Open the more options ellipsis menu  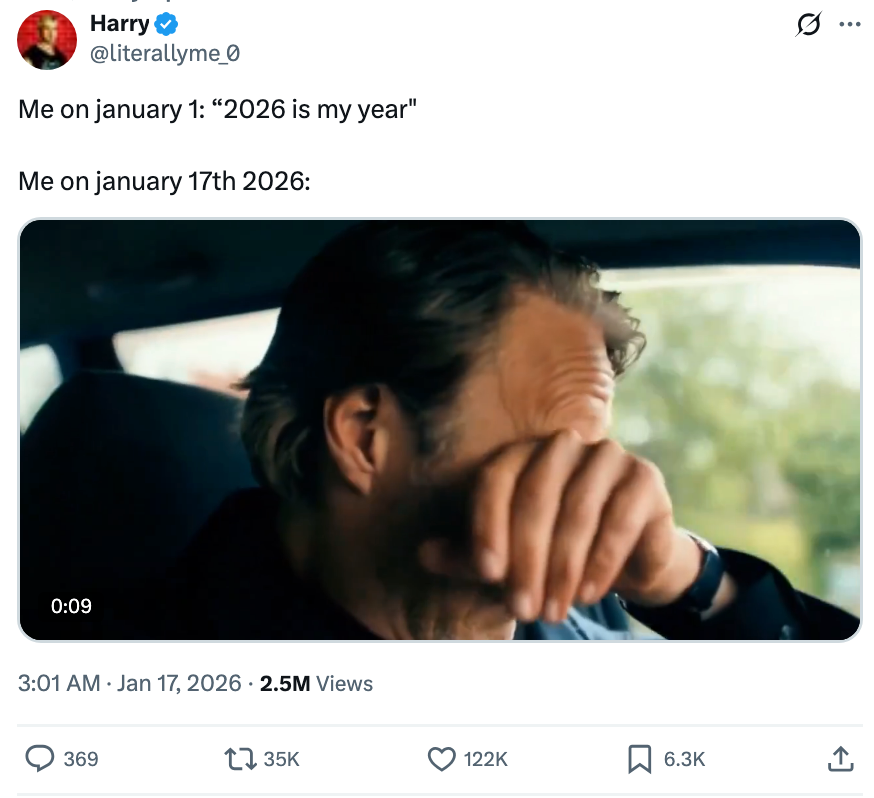point(852,25)
